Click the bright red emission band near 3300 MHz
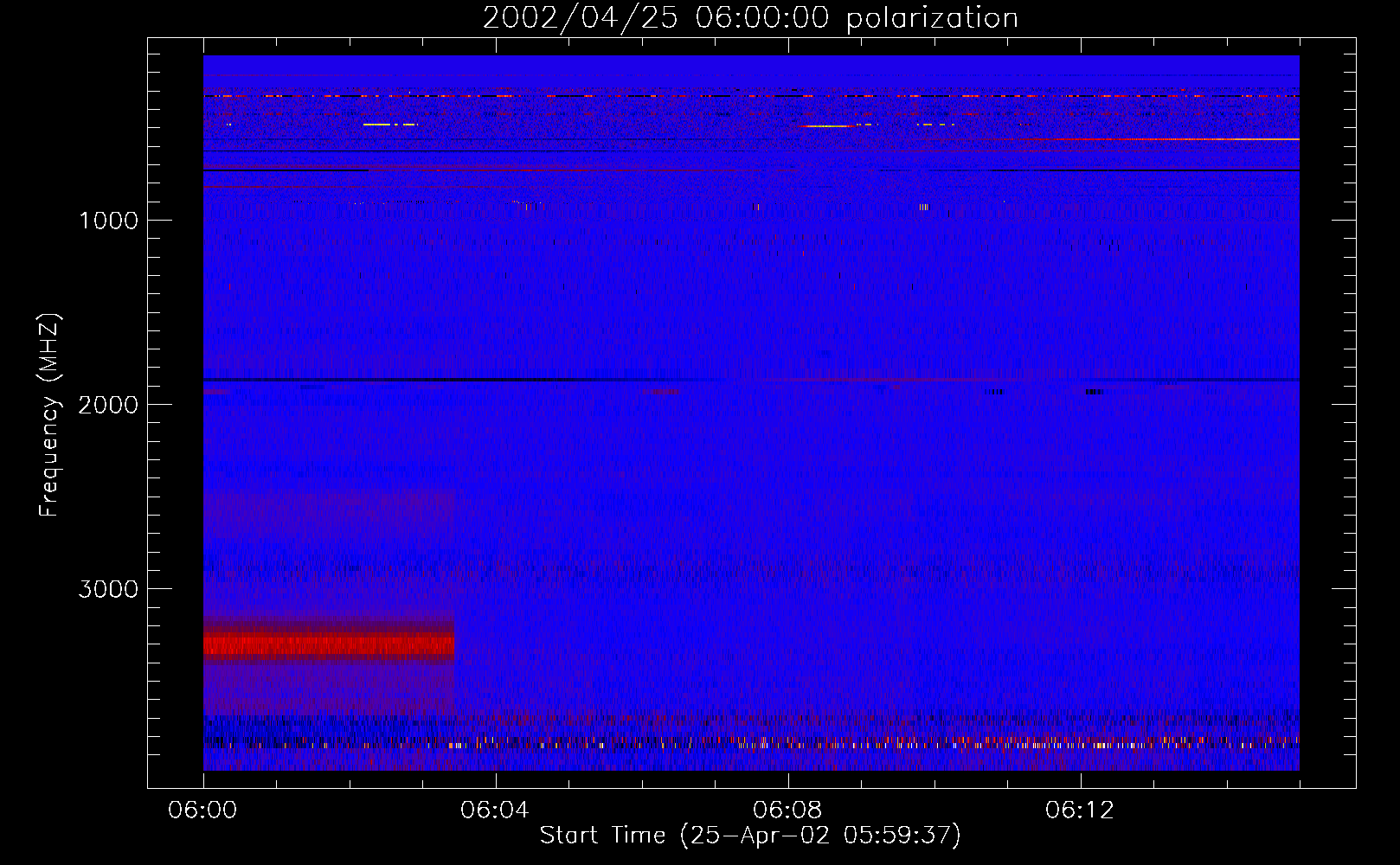This screenshot has width=1400, height=865. pos(329,645)
